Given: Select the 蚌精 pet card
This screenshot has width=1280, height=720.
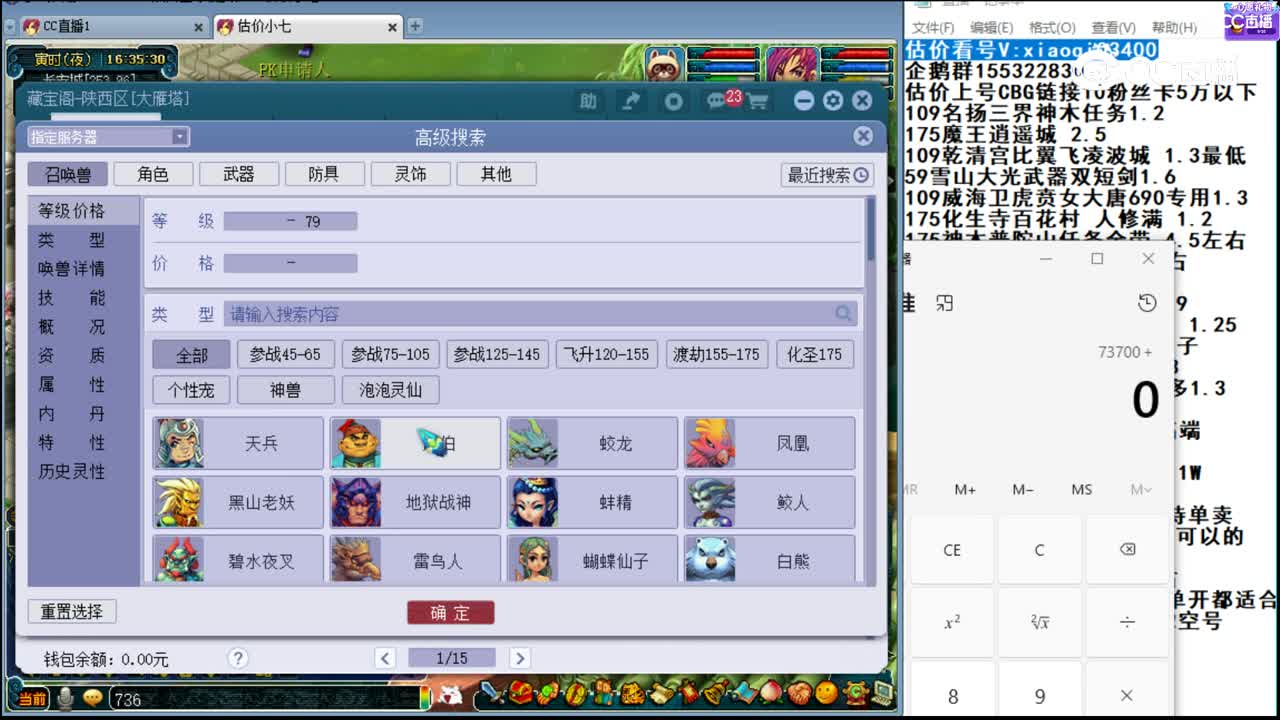Looking at the screenshot, I should click(x=593, y=502).
